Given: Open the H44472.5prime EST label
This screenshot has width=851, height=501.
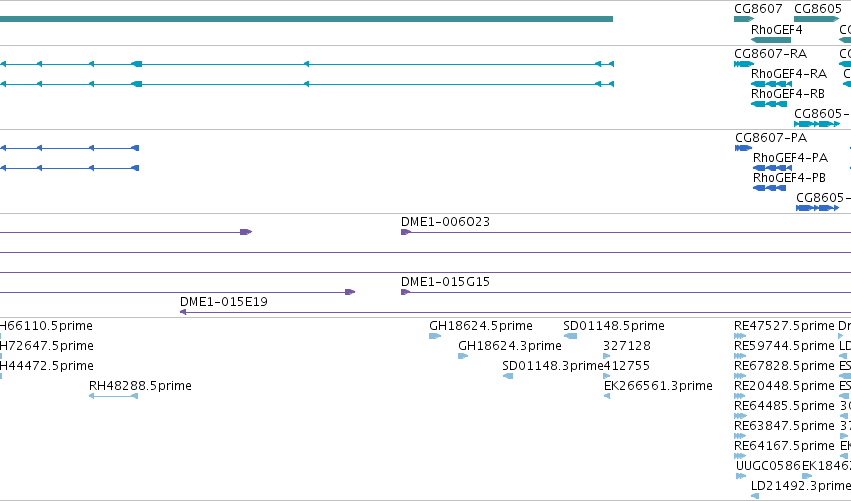Looking at the screenshot, I should (47, 366).
